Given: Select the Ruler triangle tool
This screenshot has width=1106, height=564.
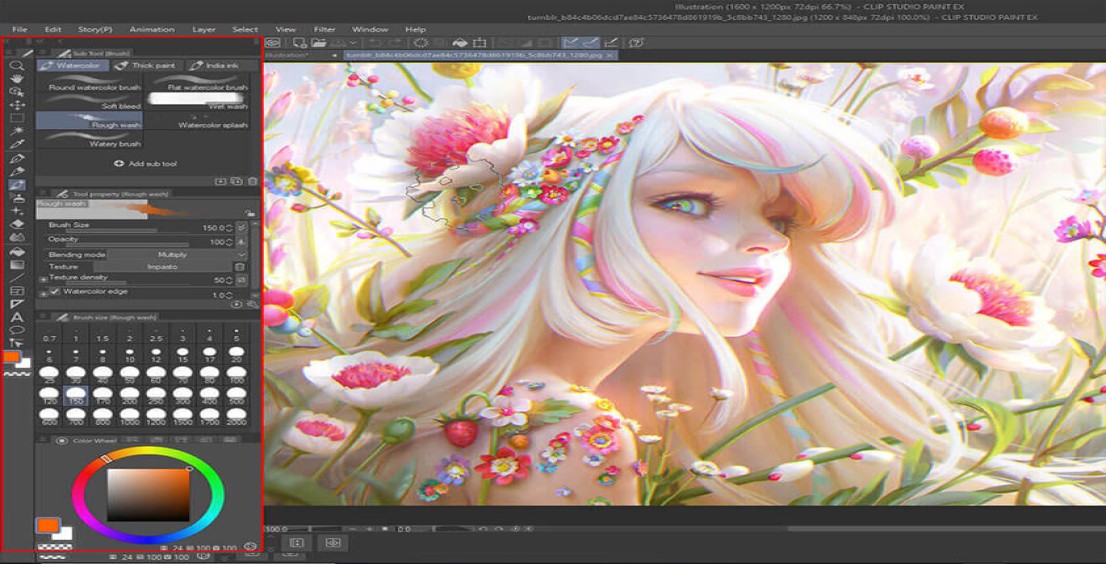Looking at the screenshot, I should pos(17,304).
